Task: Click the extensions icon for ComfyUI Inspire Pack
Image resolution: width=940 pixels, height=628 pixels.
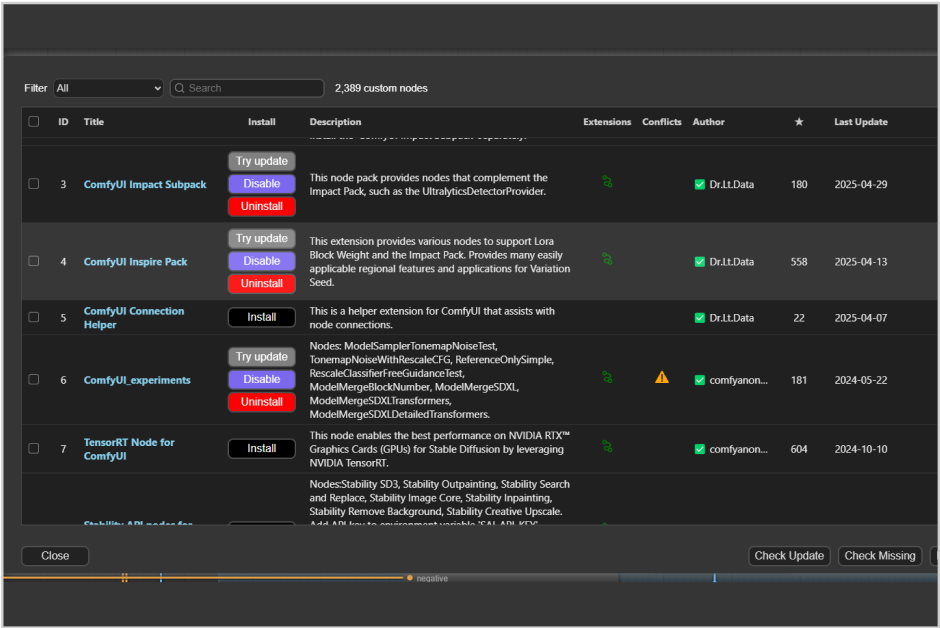Action: [x=607, y=259]
